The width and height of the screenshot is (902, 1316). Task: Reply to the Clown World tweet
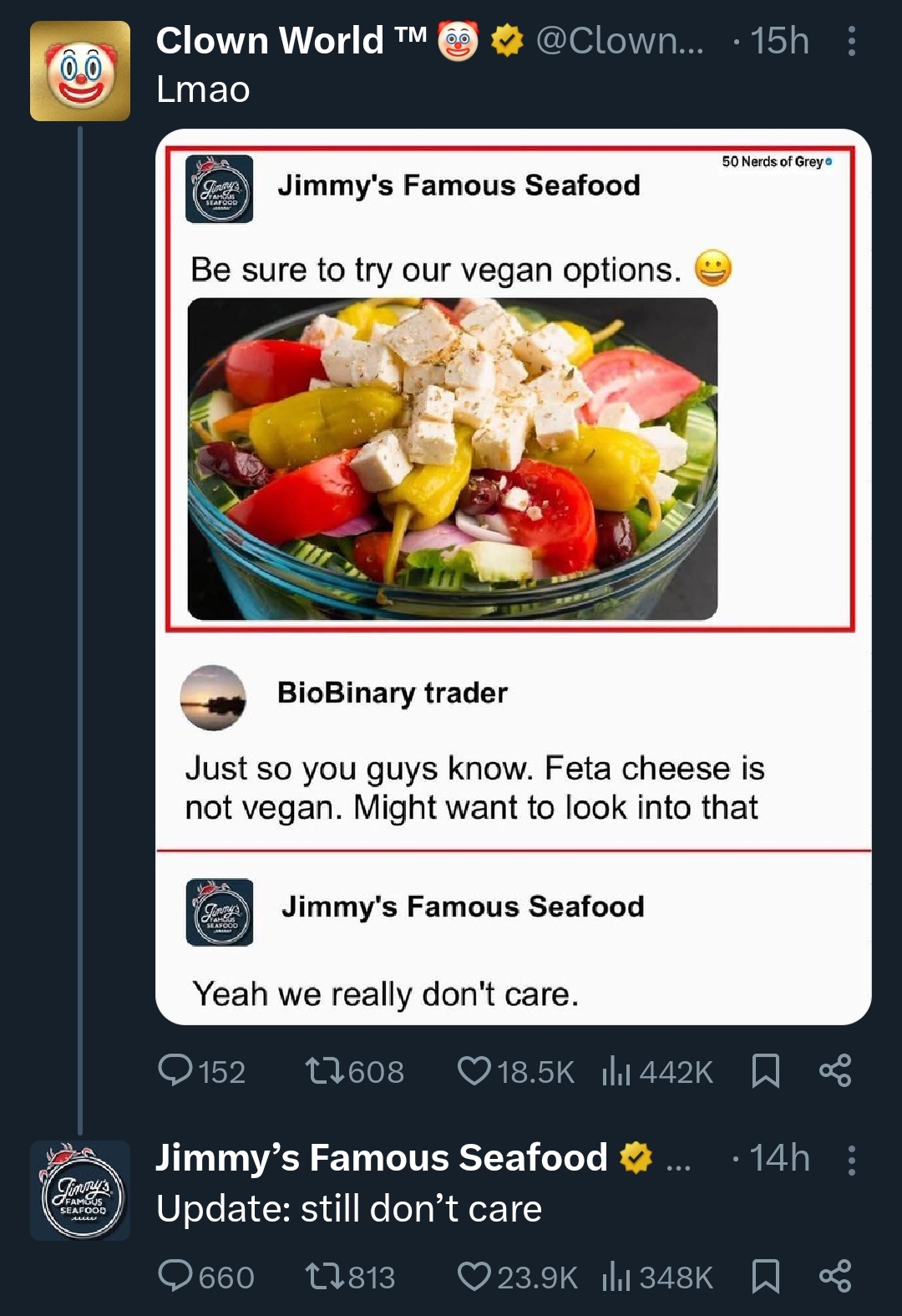coord(176,1070)
